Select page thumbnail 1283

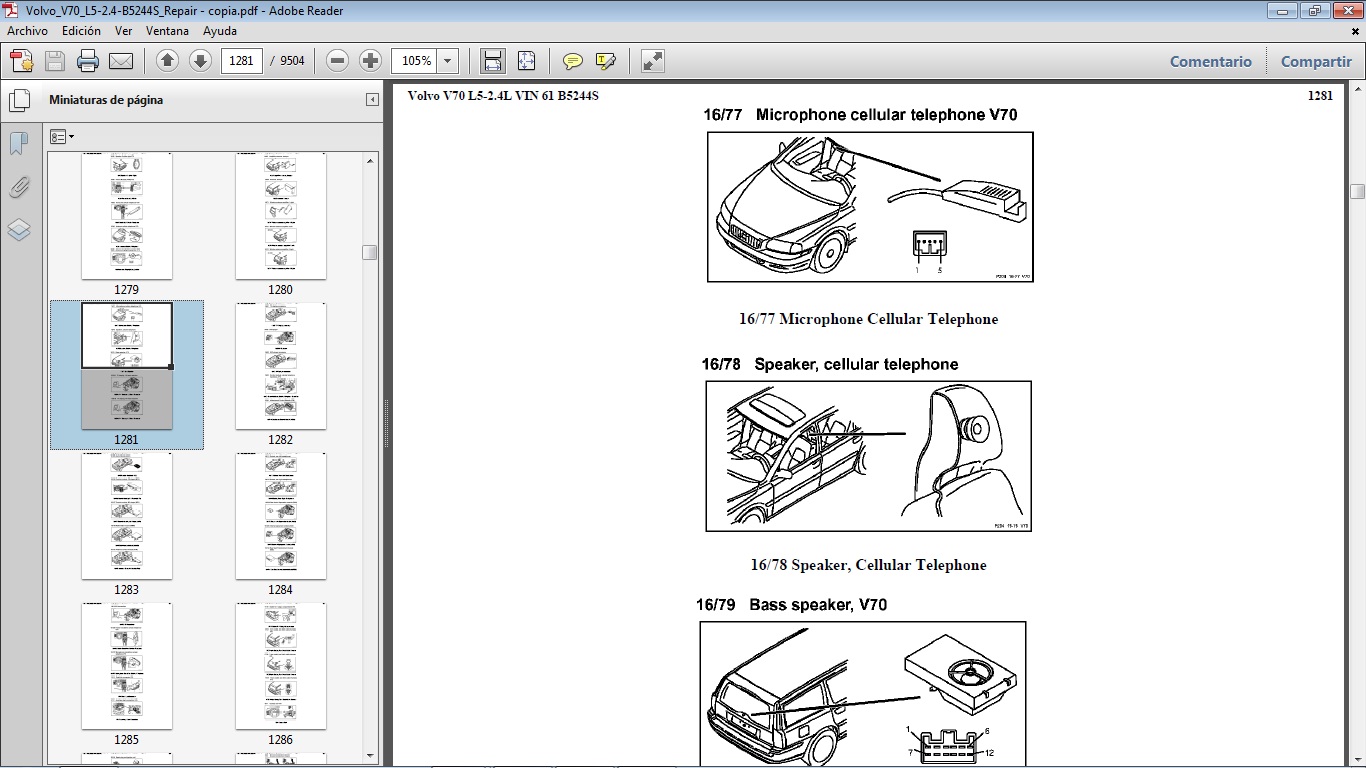127,516
